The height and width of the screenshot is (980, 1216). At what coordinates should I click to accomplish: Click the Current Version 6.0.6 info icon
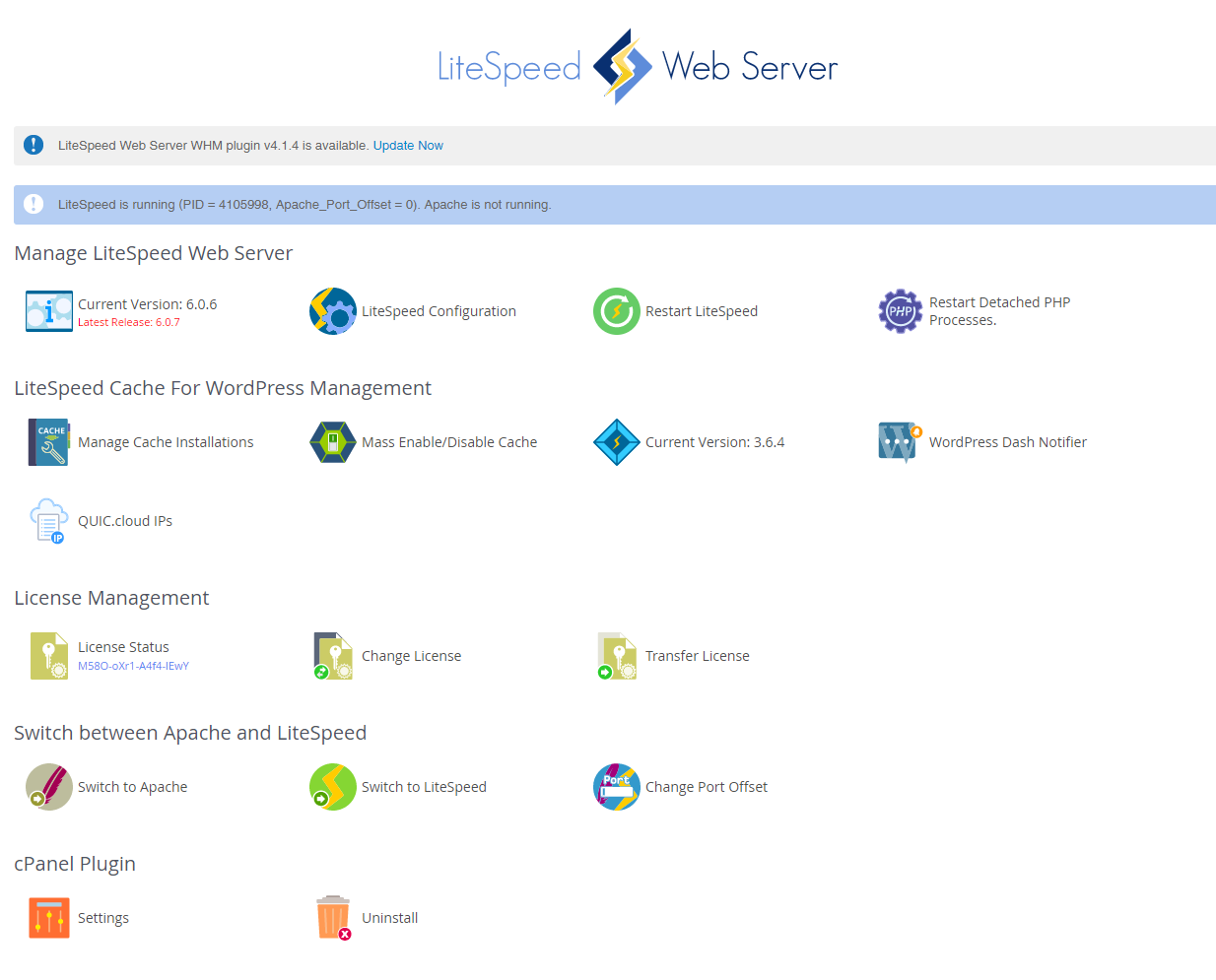point(49,311)
